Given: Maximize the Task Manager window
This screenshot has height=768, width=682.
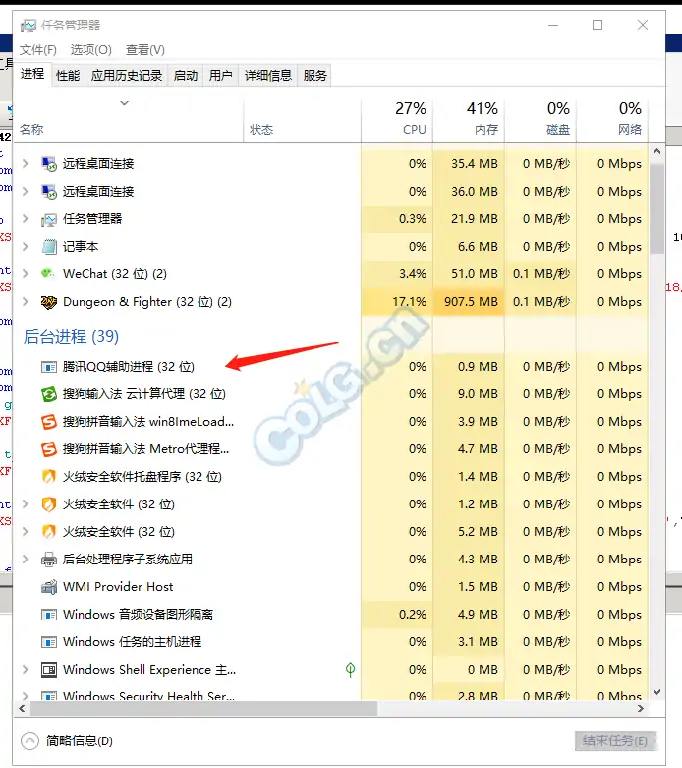Looking at the screenshot, I should [x=597, y=25].
